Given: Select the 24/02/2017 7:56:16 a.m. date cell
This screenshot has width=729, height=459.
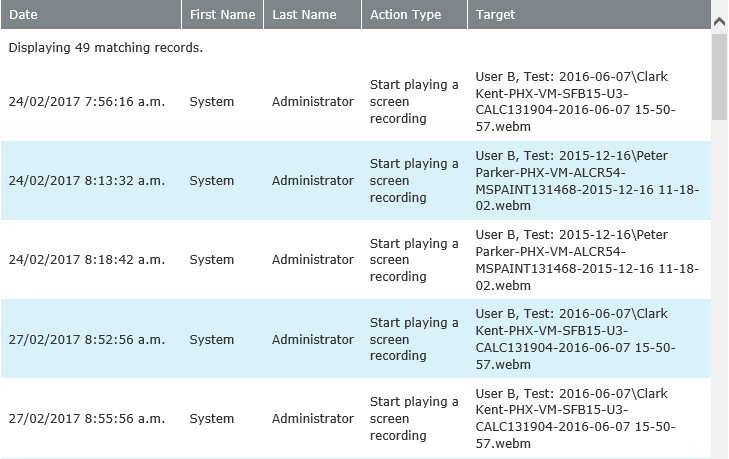Looking at the screenshot, I should click(86, 102).
